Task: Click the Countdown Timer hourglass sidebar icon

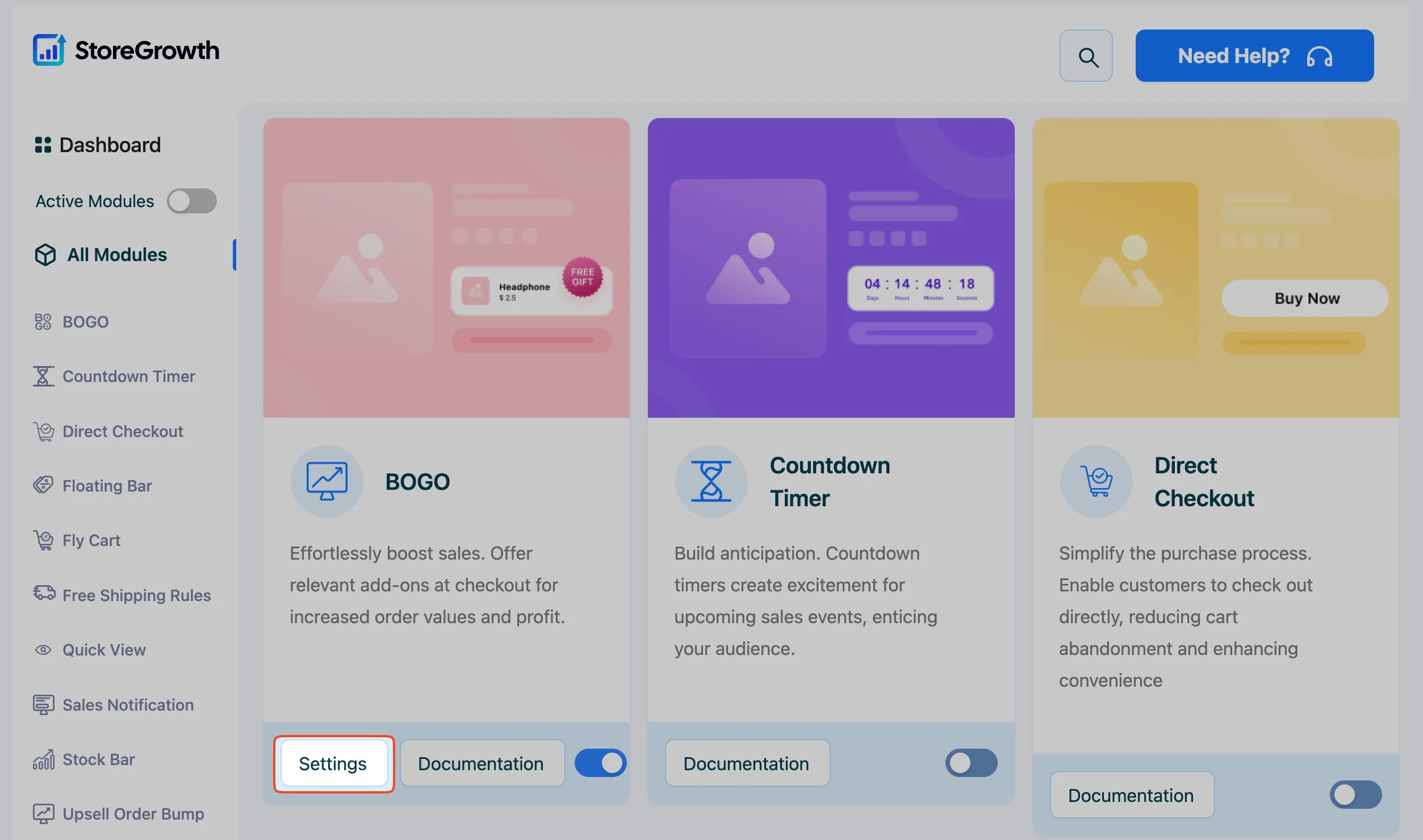Action: click(x=43, y=376)
